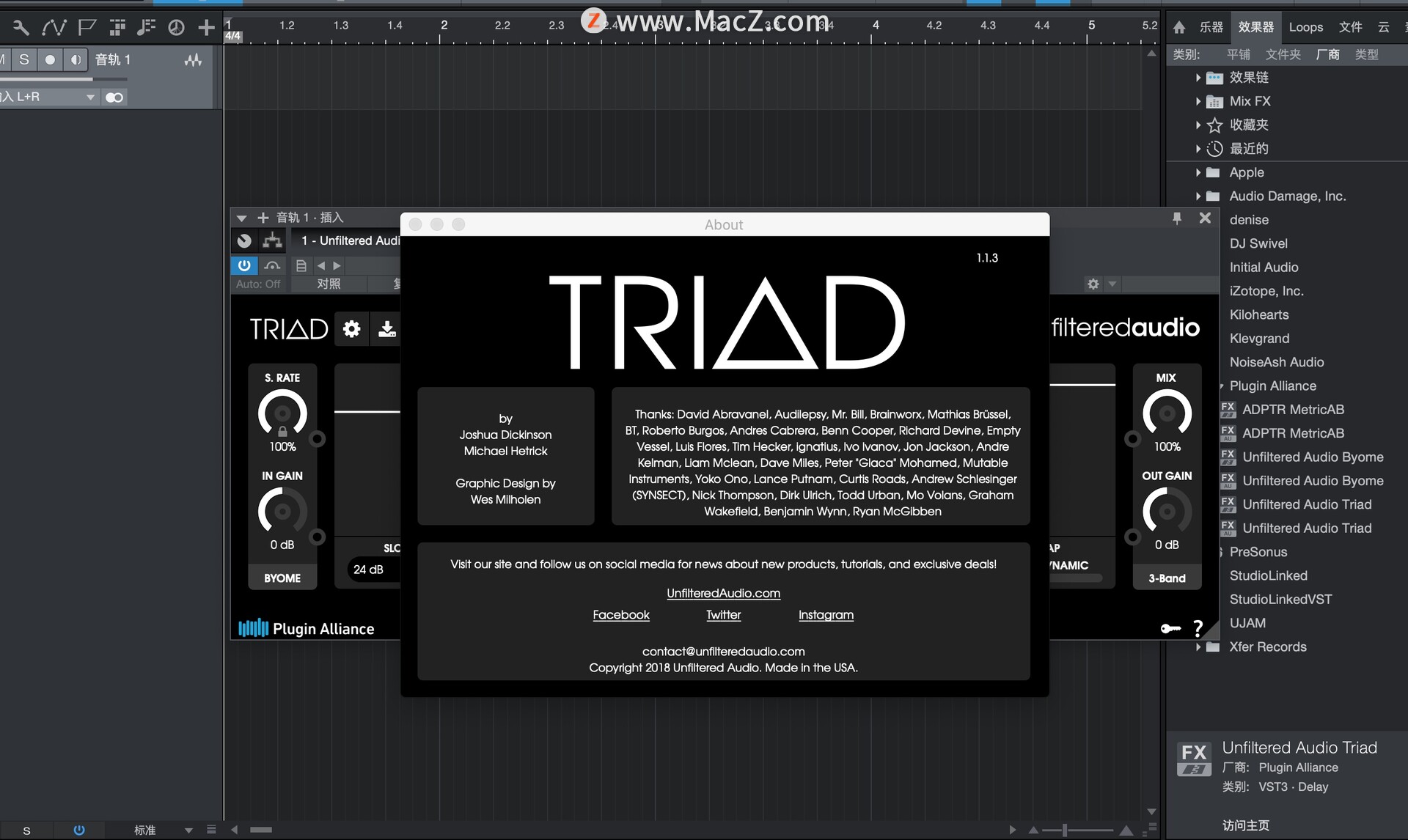
Task: Open UnfilteredAudio.com link
Action: 723,593
